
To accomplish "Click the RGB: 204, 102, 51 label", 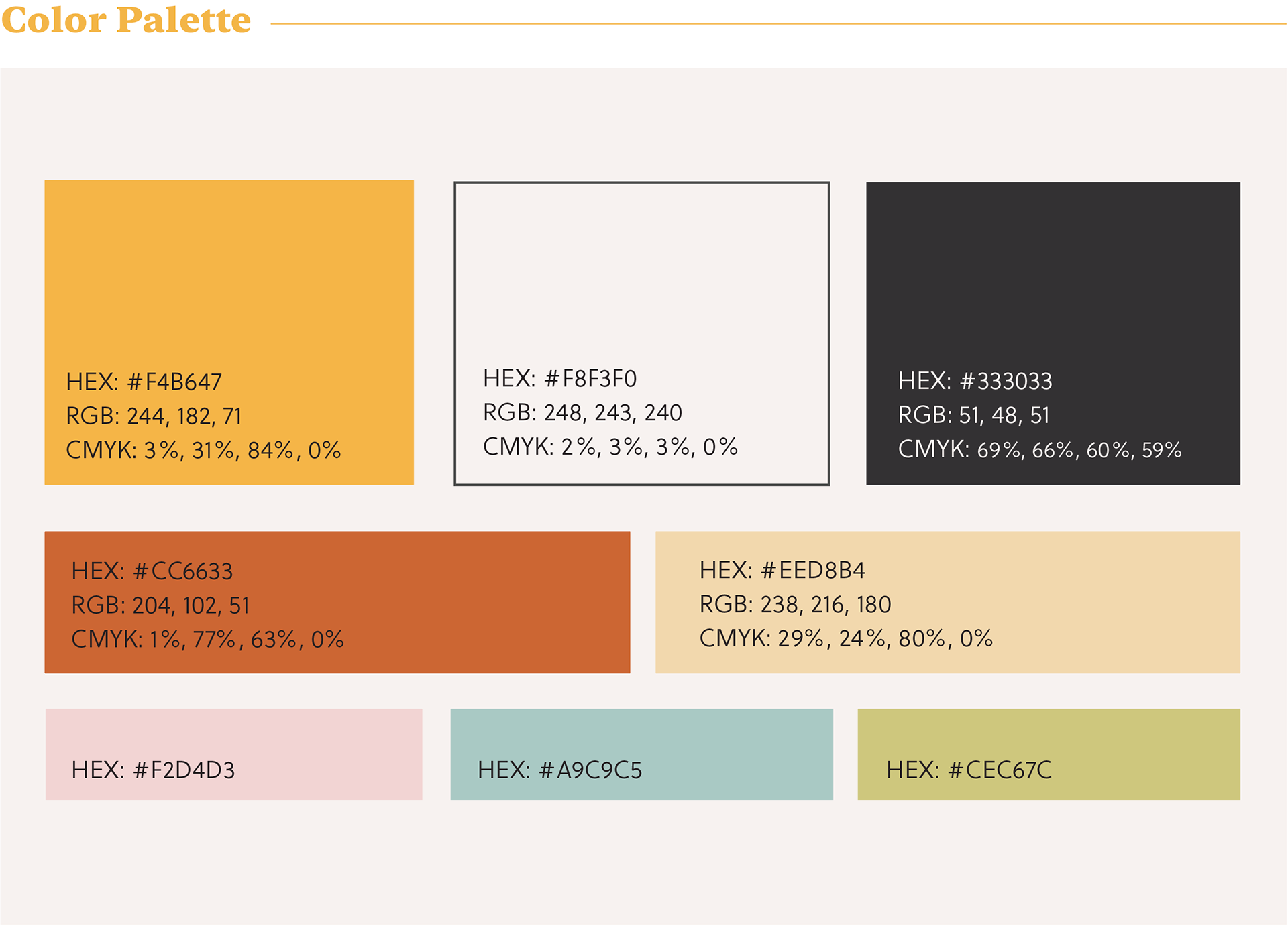I will click(x=160, y=605).
